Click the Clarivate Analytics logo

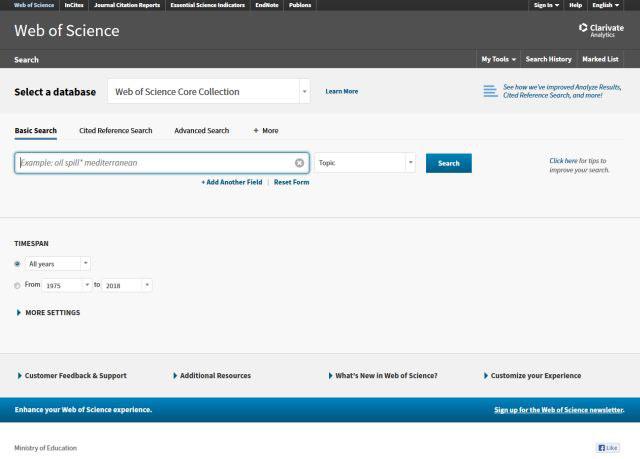tap(601, 30)
